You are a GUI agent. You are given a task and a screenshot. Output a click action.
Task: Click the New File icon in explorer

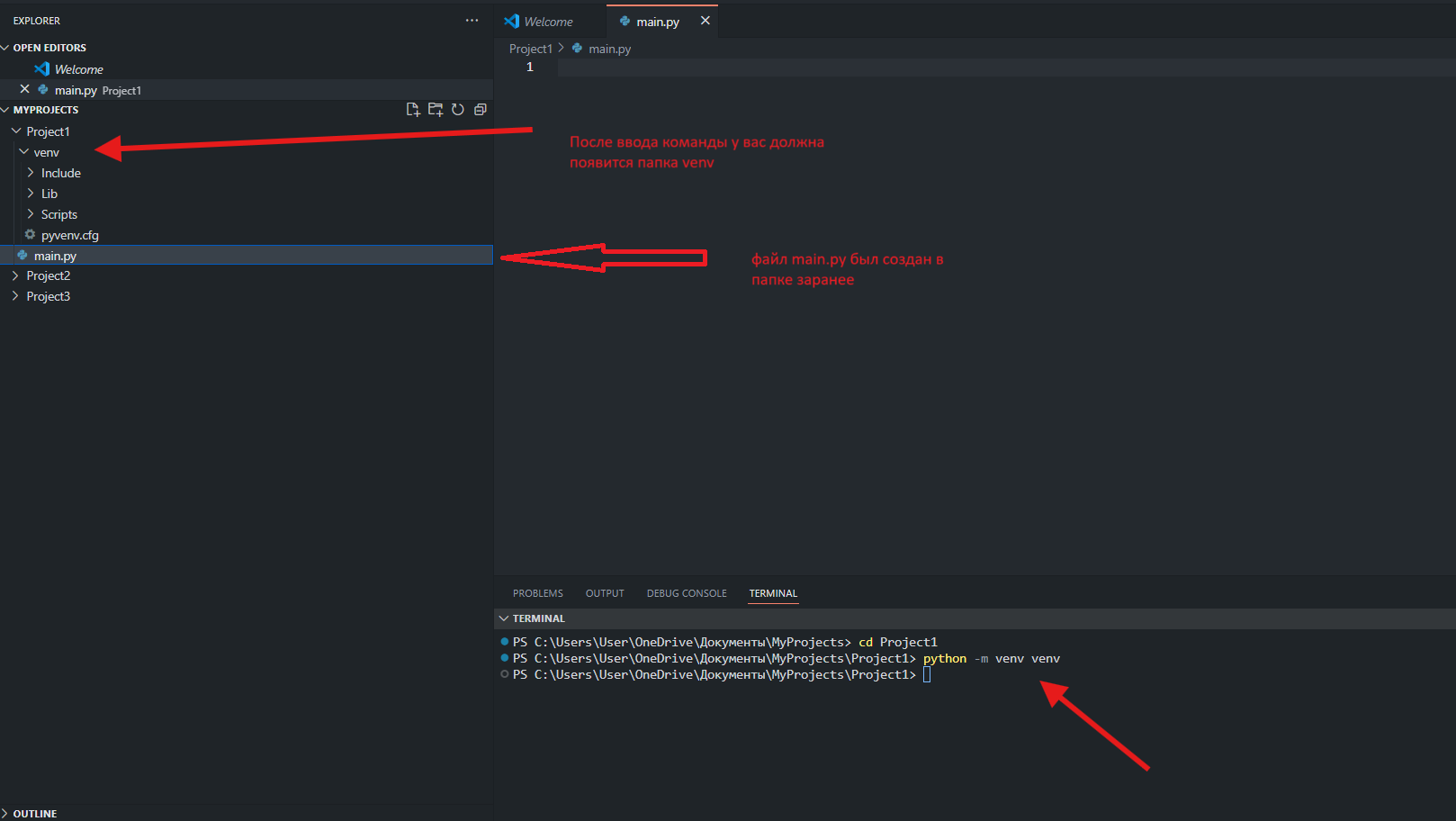pos(413,110)
